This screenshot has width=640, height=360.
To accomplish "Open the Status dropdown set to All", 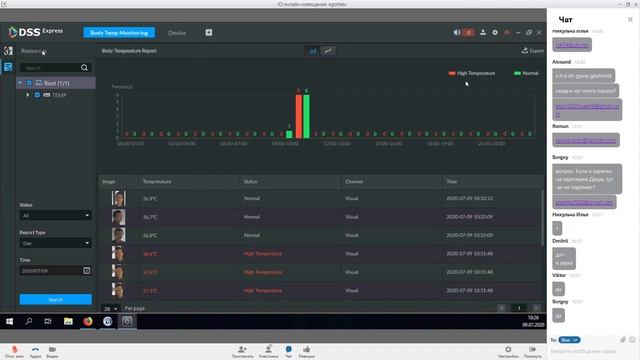I will pos(55,215).
